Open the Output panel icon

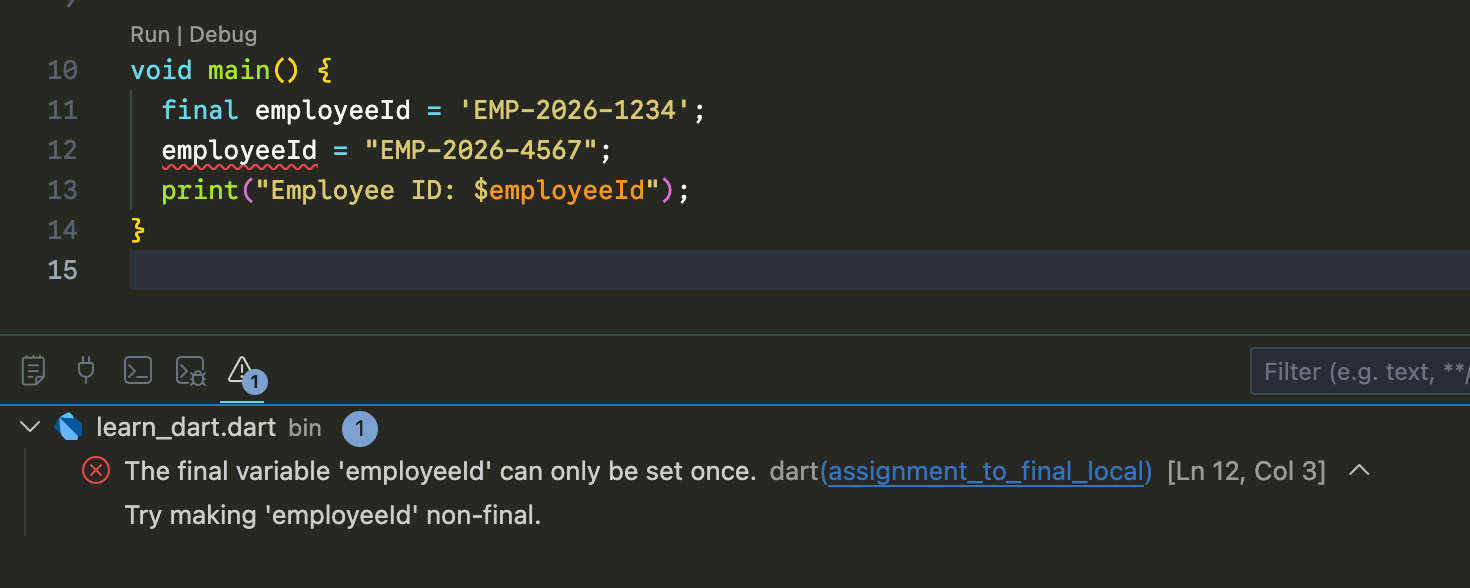[34, 371]
